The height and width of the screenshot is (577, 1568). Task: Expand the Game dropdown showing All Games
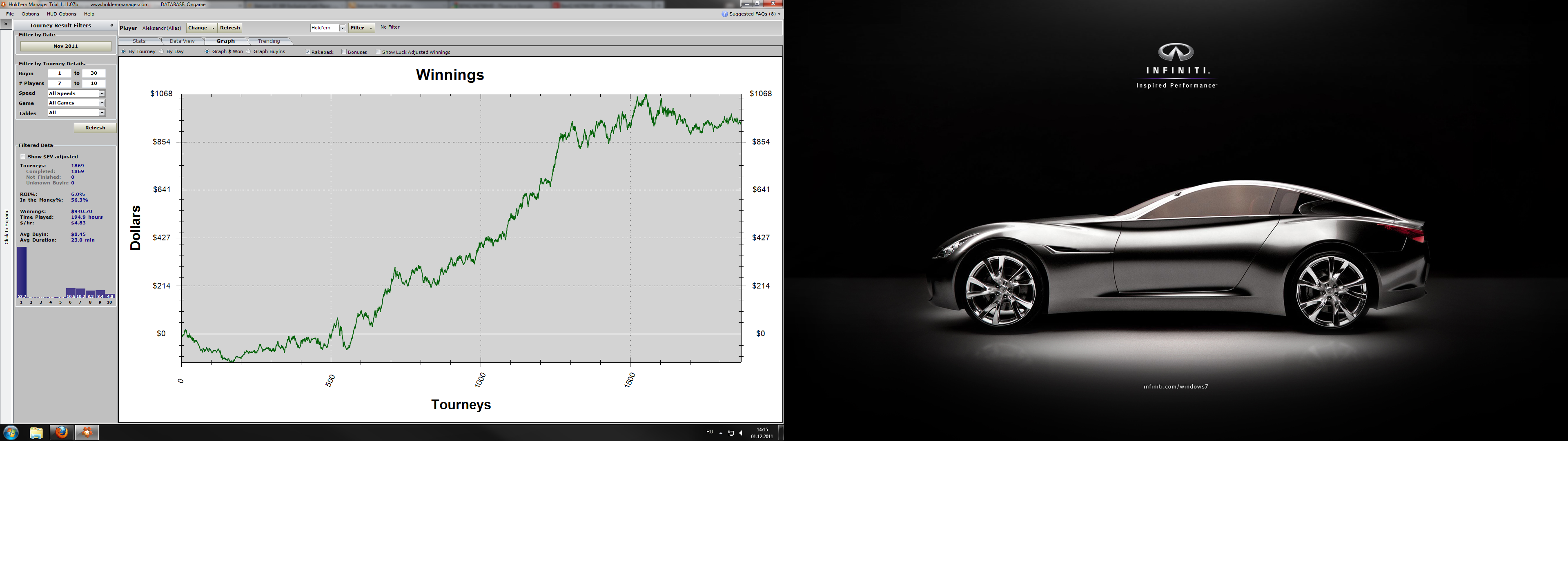coord(102,103)
